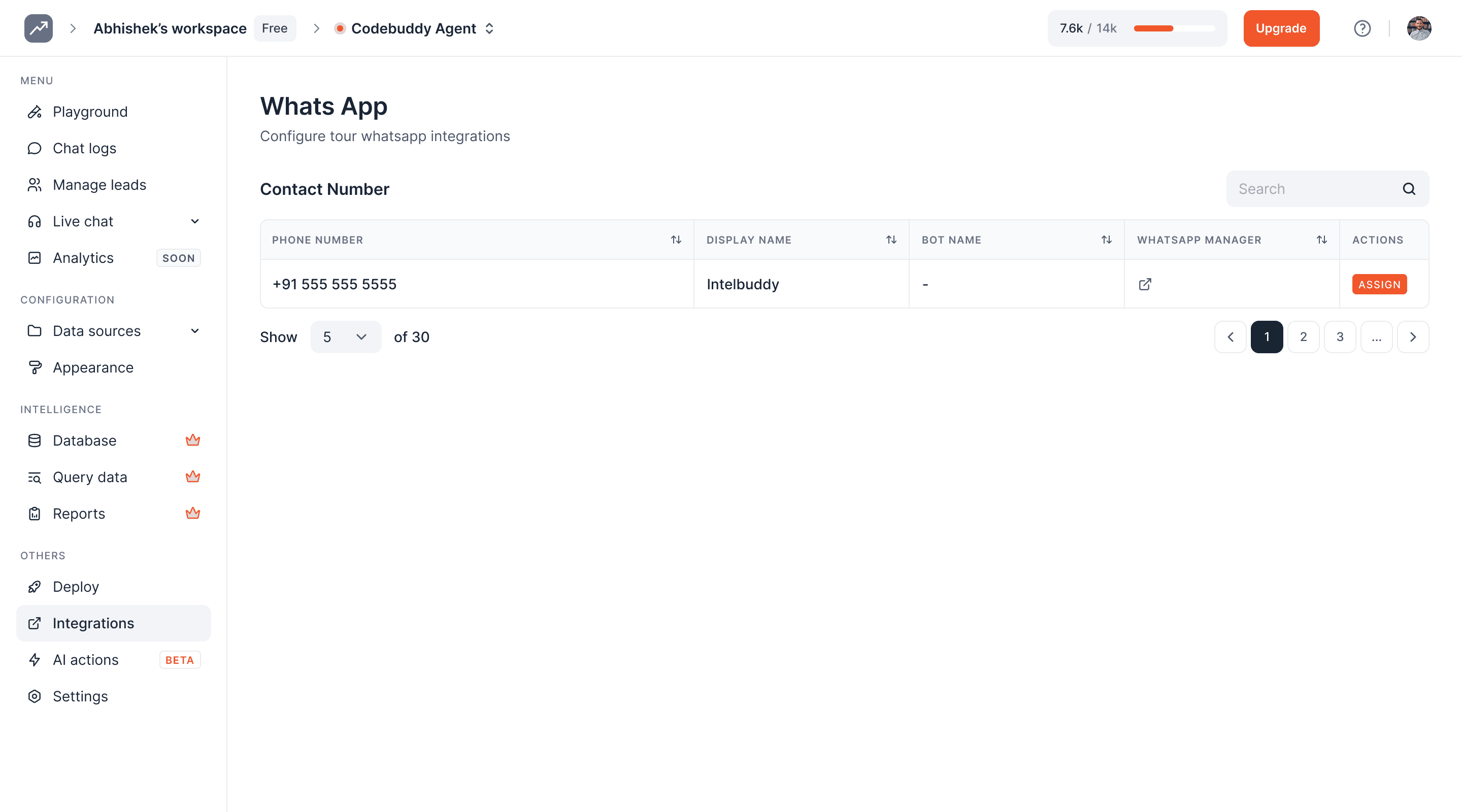The image size is (1462, 812).
Task: Sort by Display Name column arrows
Action: tap(891, 240)
